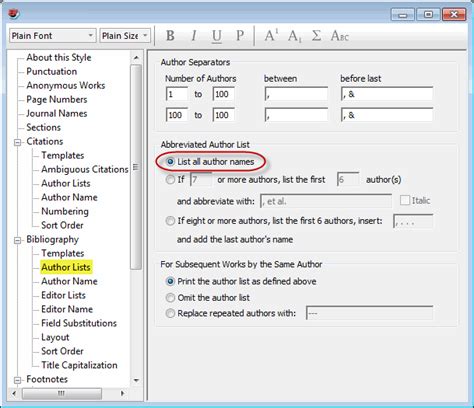Click second row ending author number field

224,115
